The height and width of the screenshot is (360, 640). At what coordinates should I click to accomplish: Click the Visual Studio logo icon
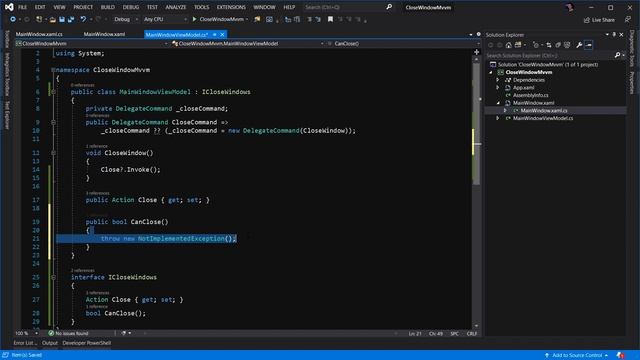[x=9, y=7]
